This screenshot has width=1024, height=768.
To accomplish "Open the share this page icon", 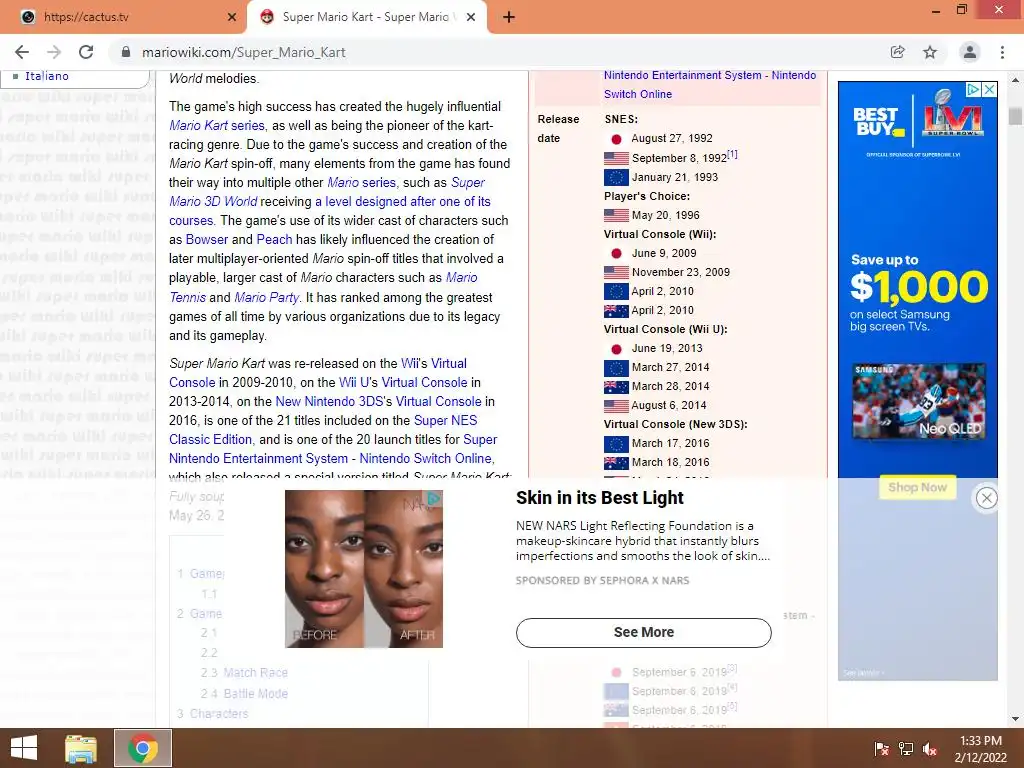I will pos(897,52).
